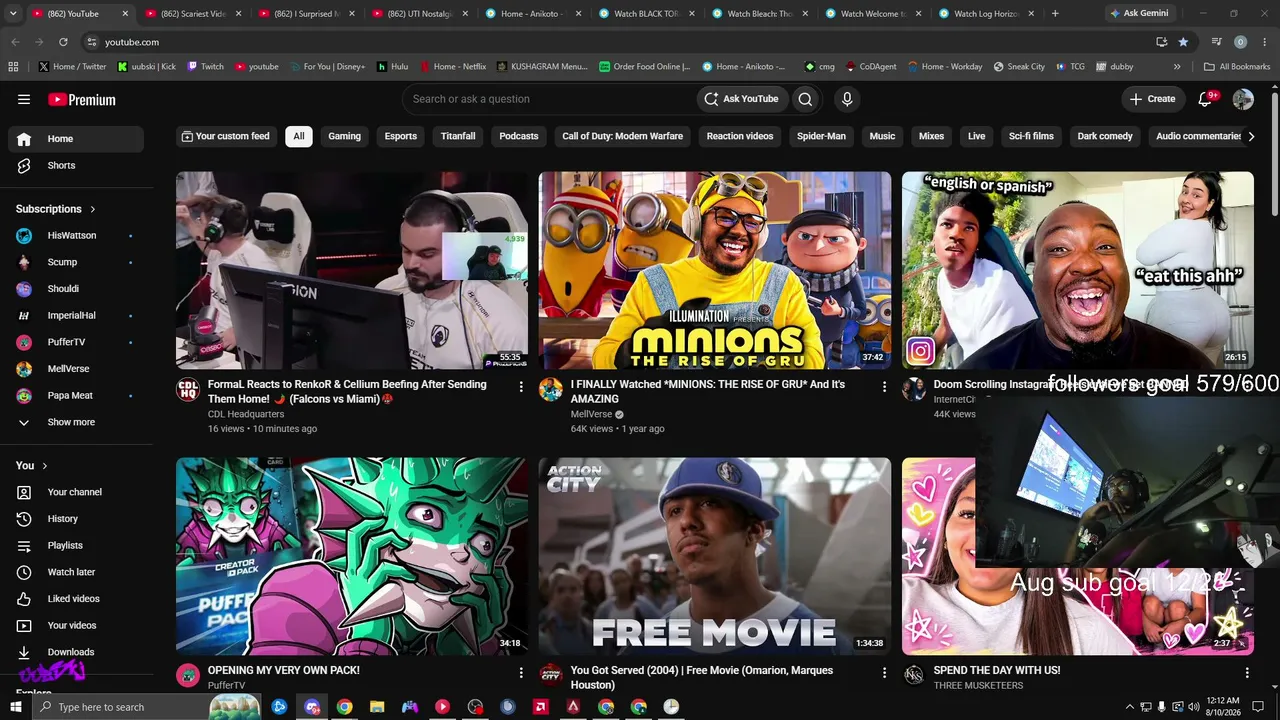1280x720 pixels.
Task: Open the Windows Start menu
Action: 15,707
